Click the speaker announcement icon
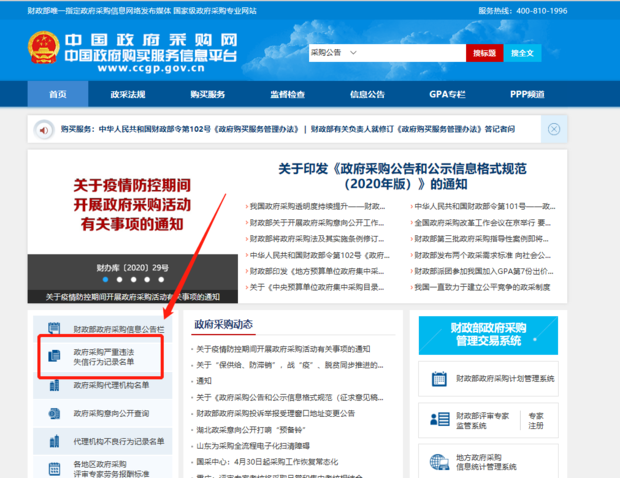The image size is (620, 478). click(44, 130)
